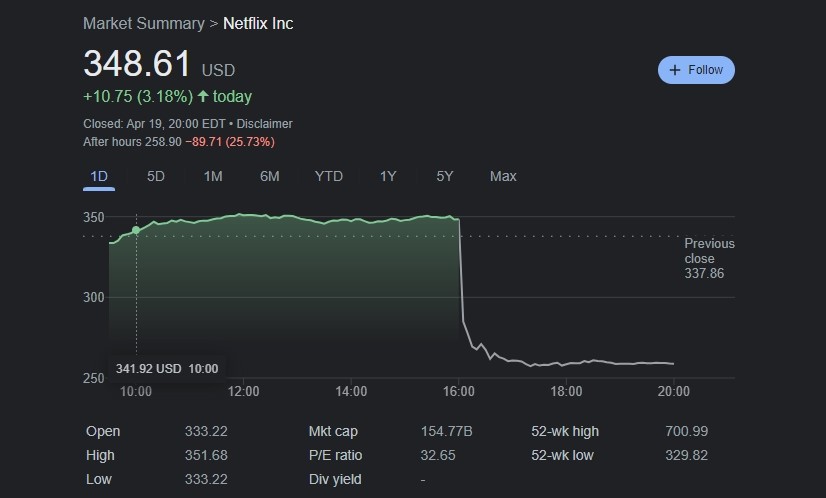Click the green up arrow beside today
Screen dimensions: 826x498
pos(203,96)
